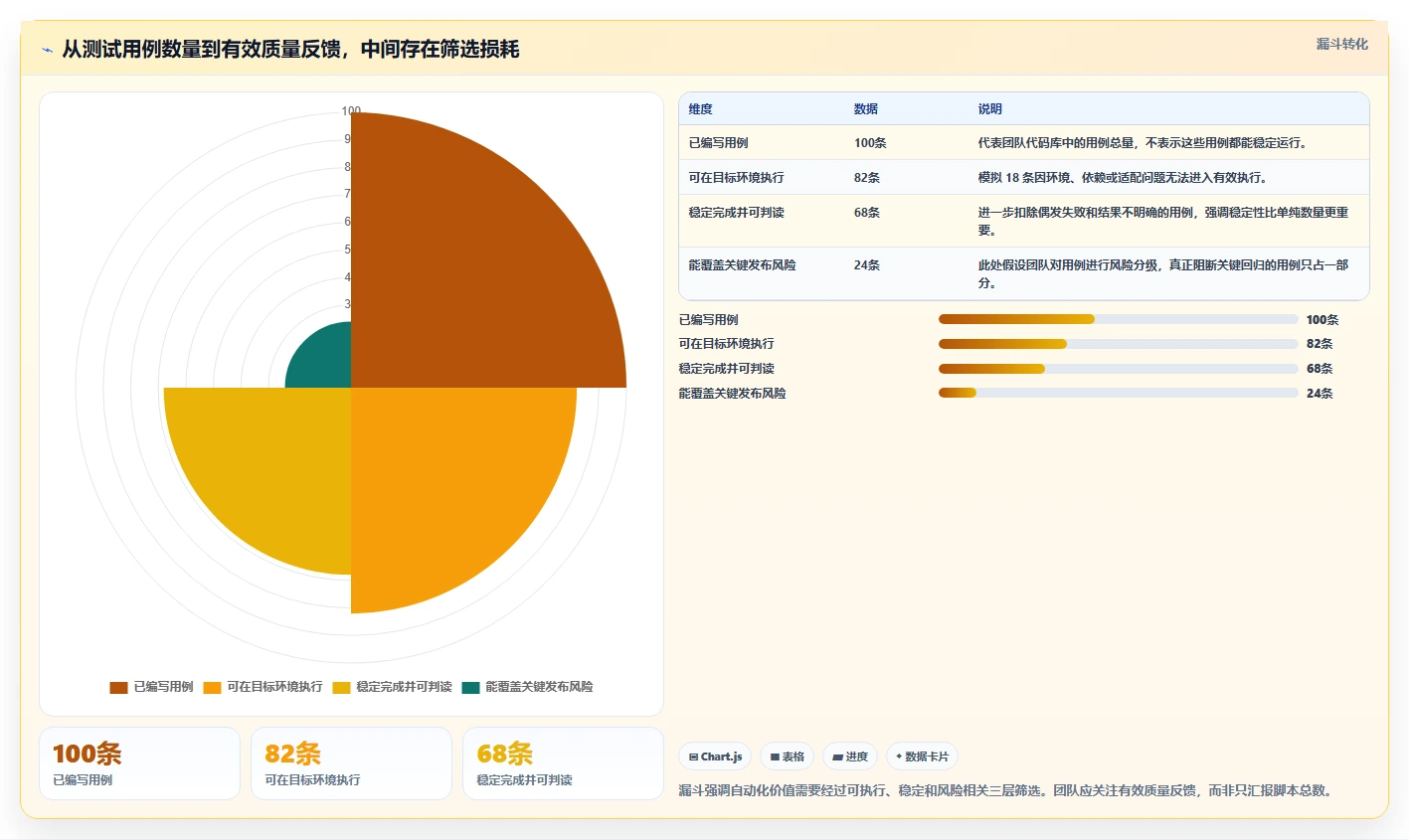1409x840 pixels.
Task: Select the 数据卡片 tag chip
Action: (922, 756)
